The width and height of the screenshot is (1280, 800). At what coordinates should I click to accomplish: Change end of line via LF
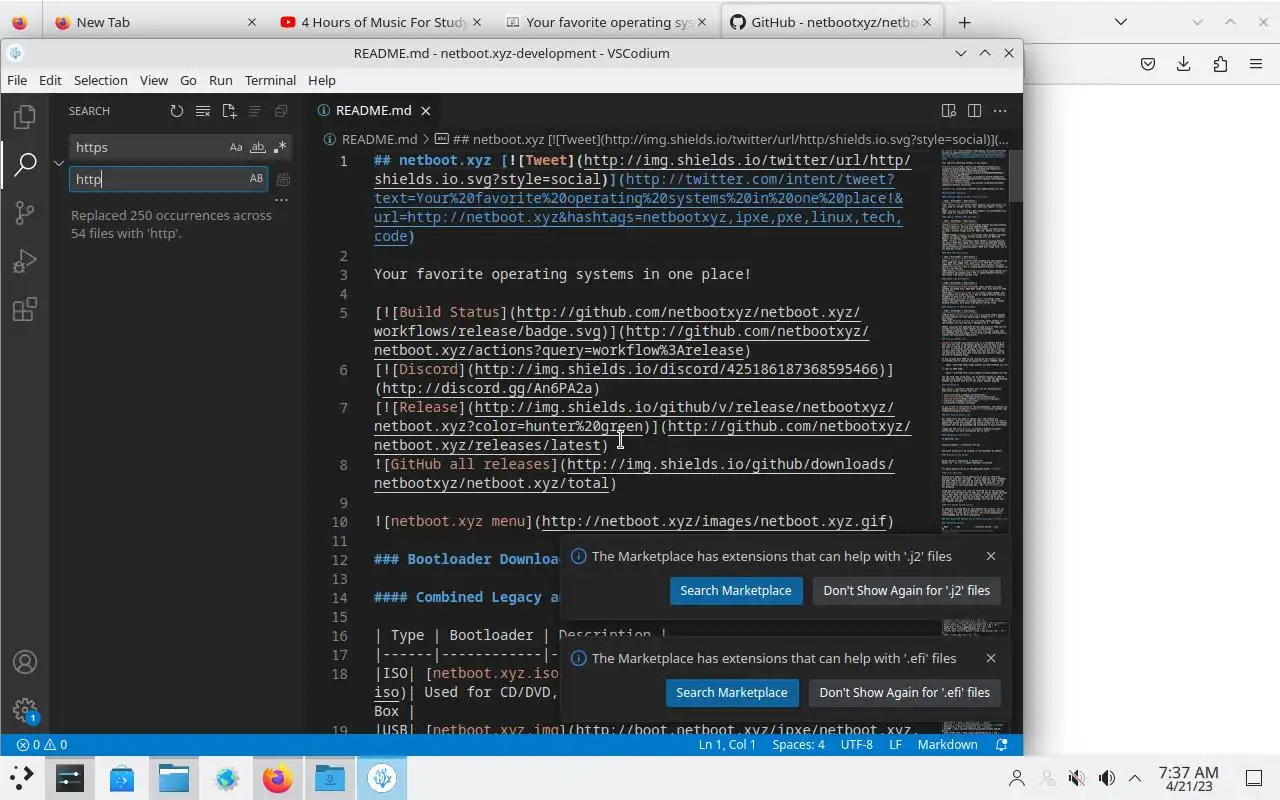[x=895, y=745]
